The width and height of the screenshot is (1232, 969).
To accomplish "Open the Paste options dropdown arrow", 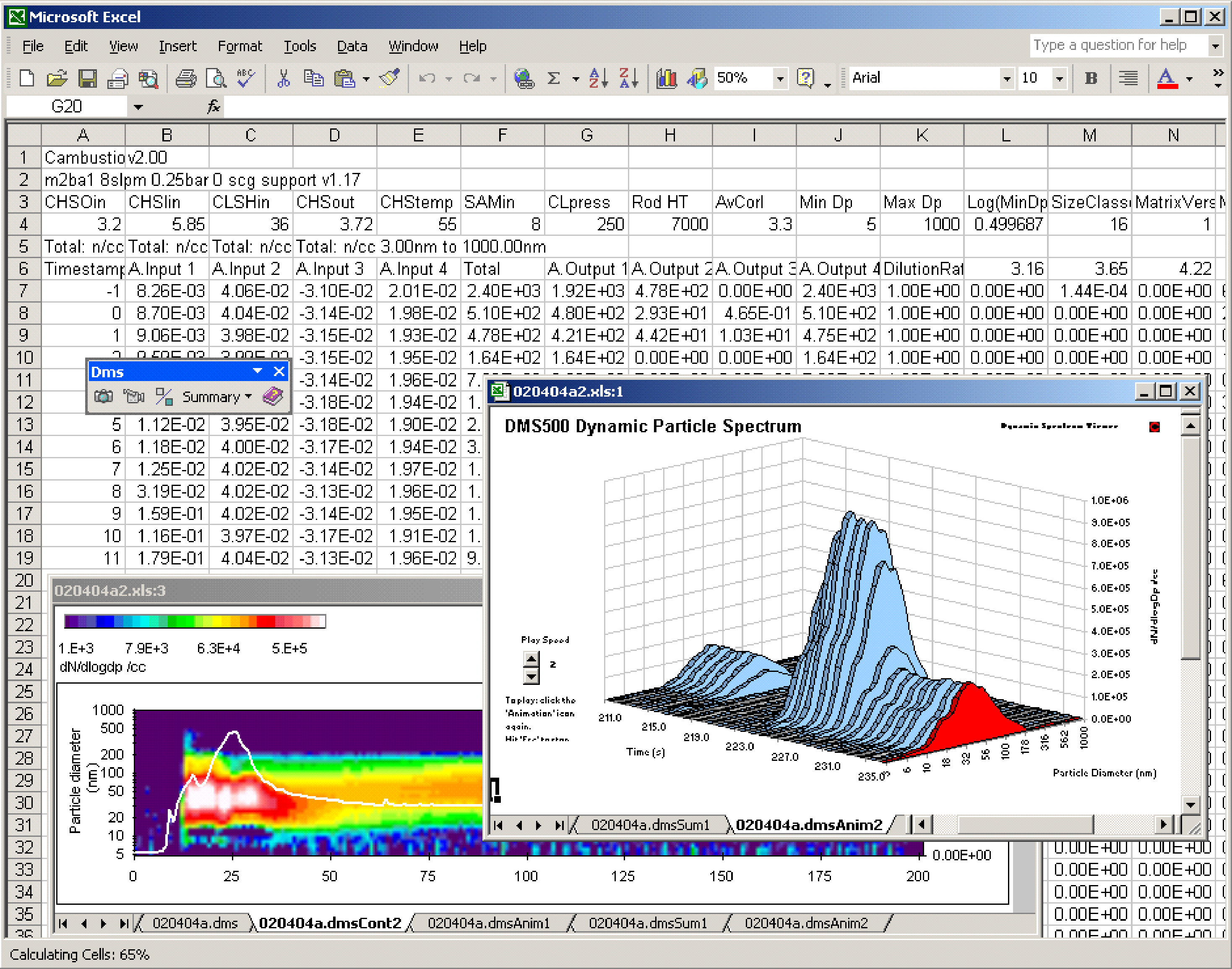I will click(366, 78).
